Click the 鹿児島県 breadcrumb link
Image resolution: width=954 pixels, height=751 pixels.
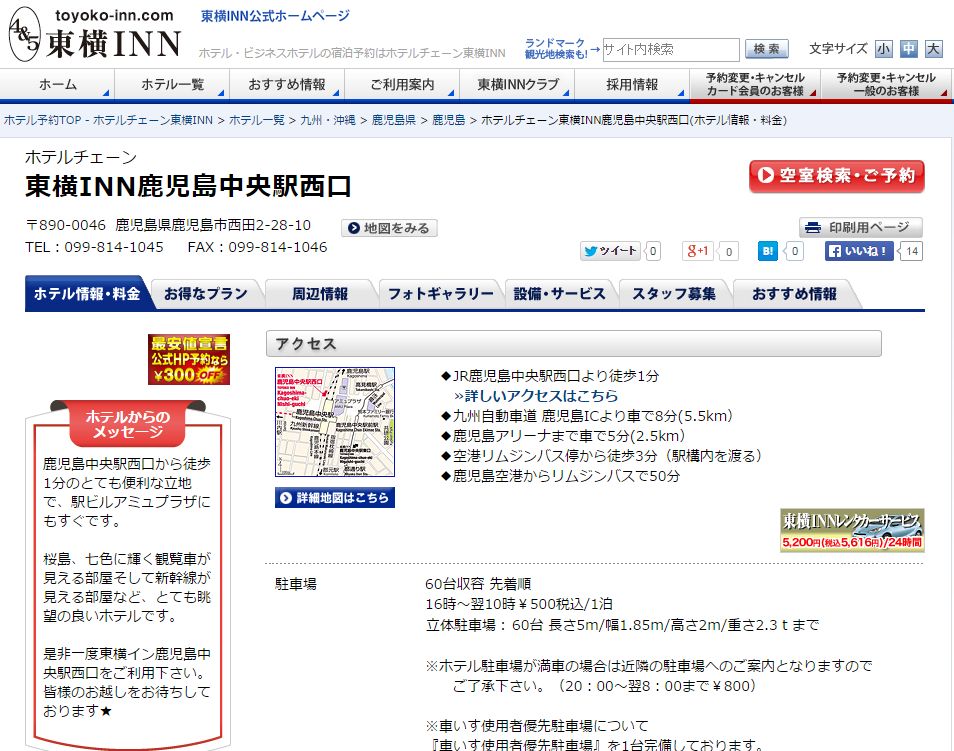click(394, 121)
